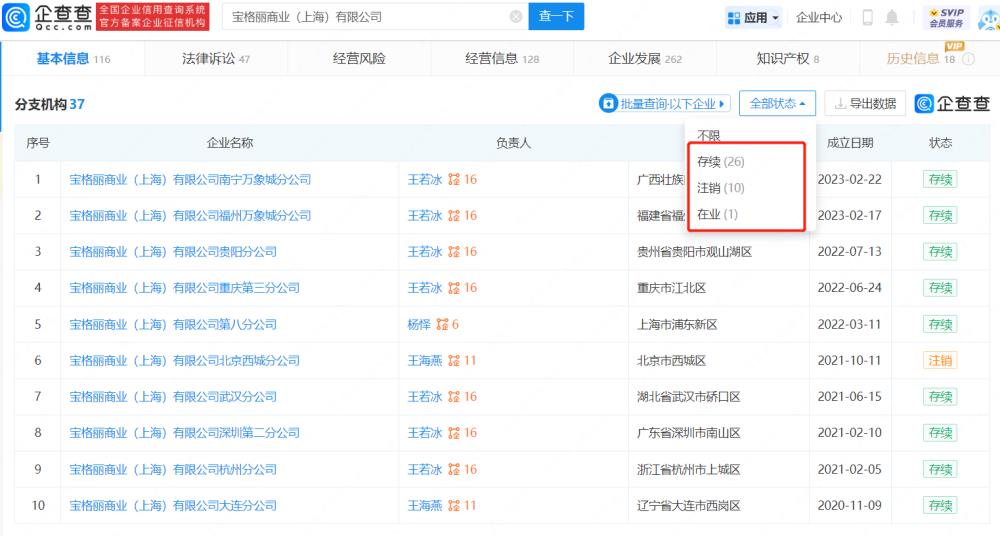
Task: Click the relationship graph icon for row 1 王若冰
Action: click(x=453, y=179)
